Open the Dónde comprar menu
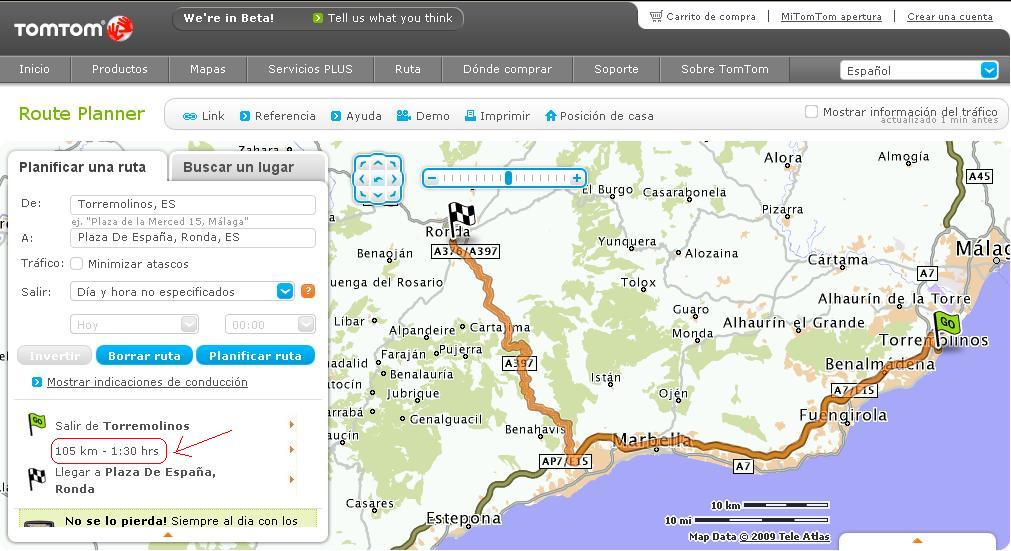The width and height of the screenshot is (1011, 551). [507, 69]
